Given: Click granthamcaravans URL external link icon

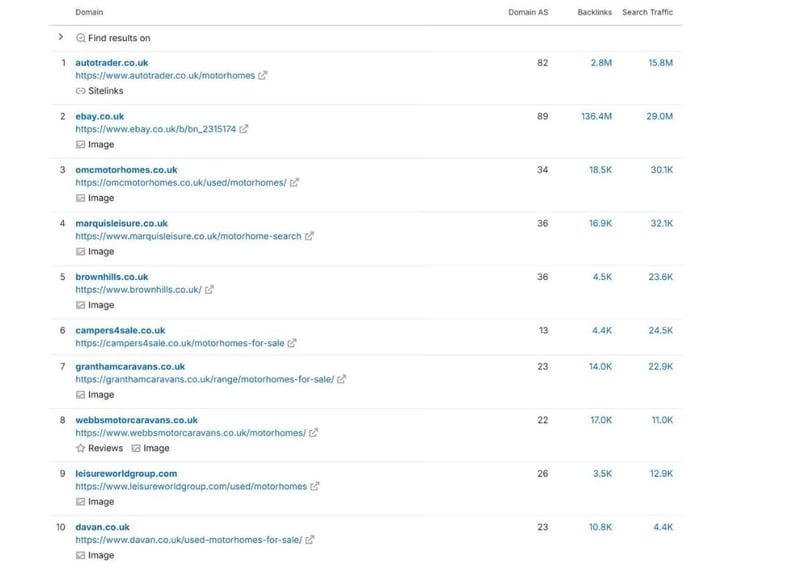Looking at the screenshot, I should click(342, 379).
